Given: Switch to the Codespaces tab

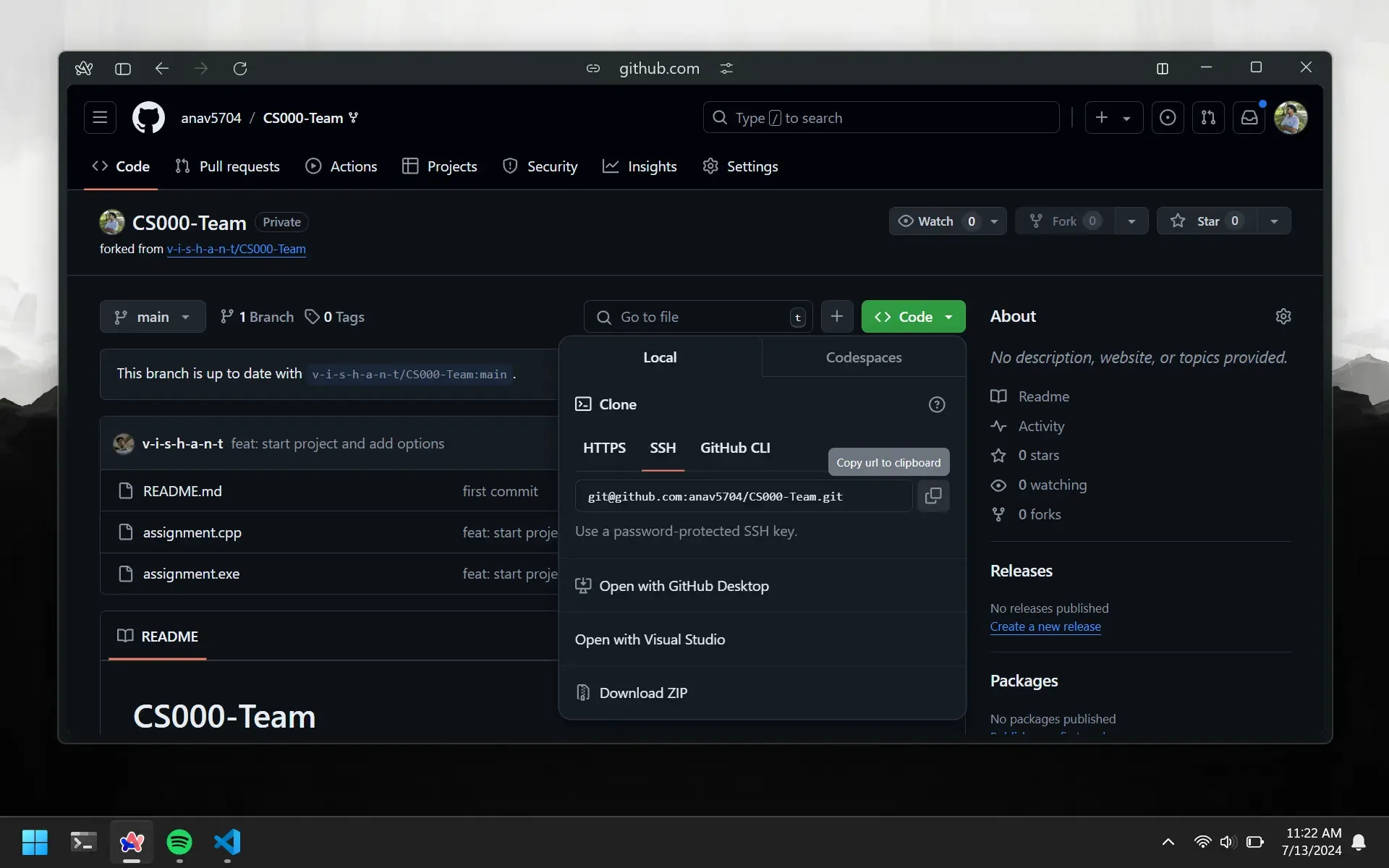Looking at the screenshot, I should 864,357.
